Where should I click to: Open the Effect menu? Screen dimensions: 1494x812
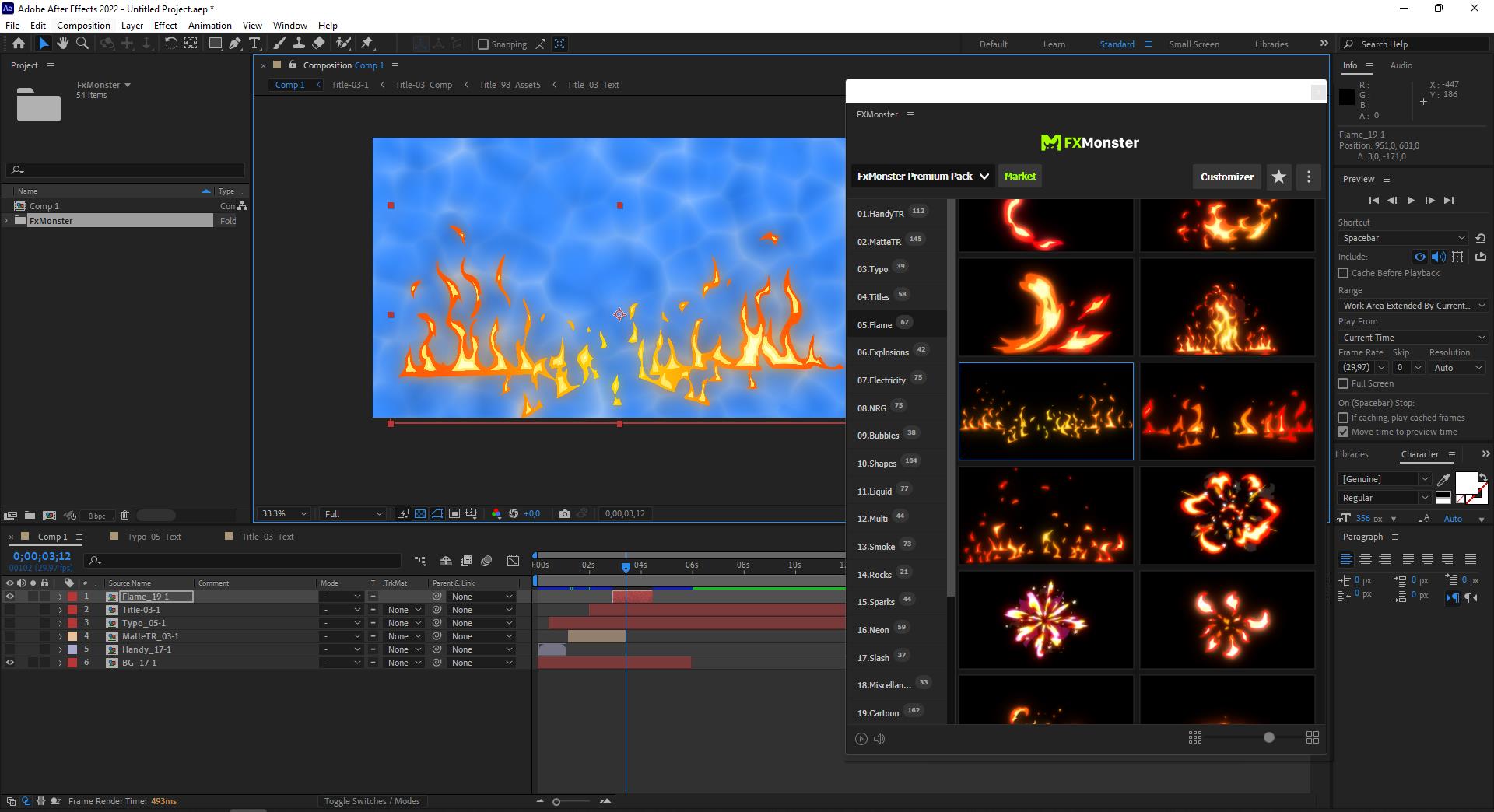(x=165, y=25)
